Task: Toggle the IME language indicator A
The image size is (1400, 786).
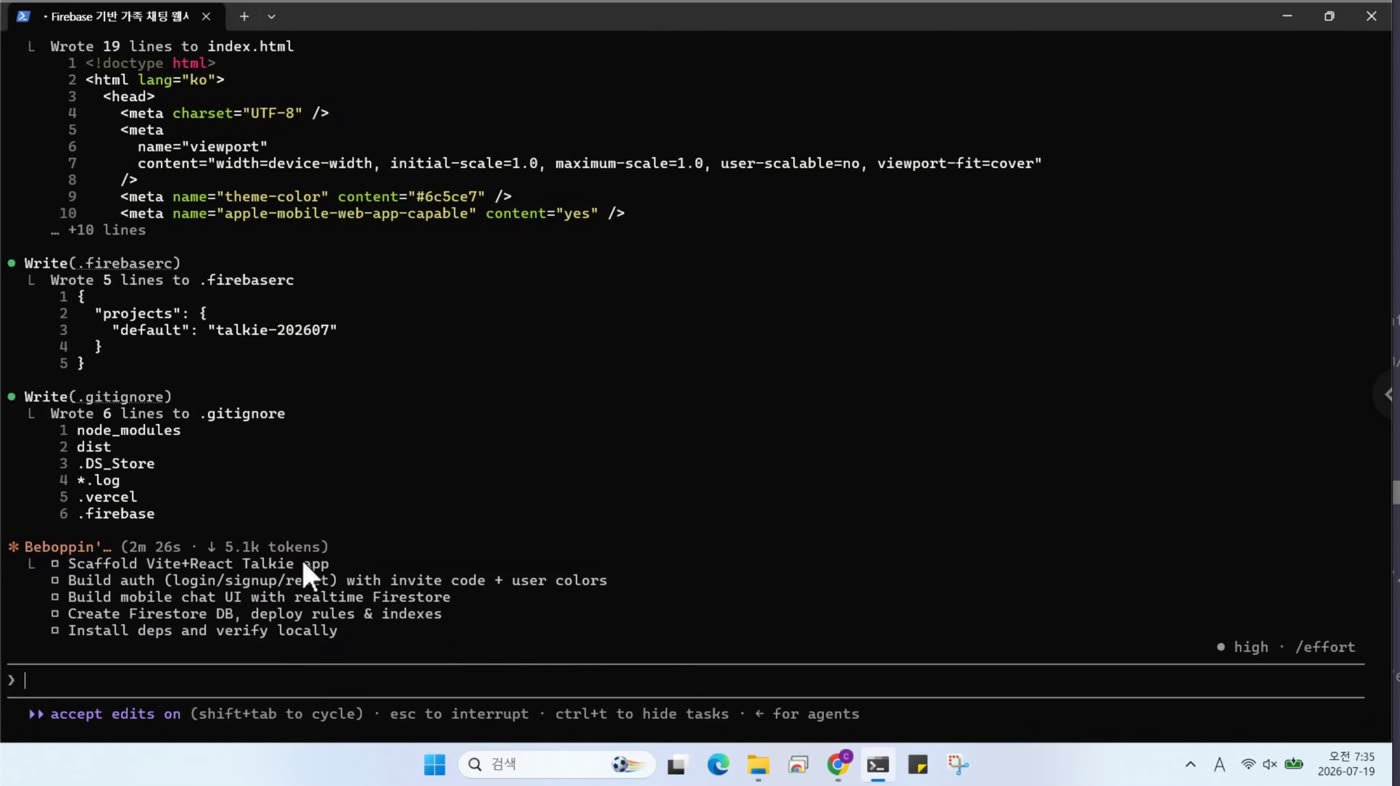Action: [1219, 765]
